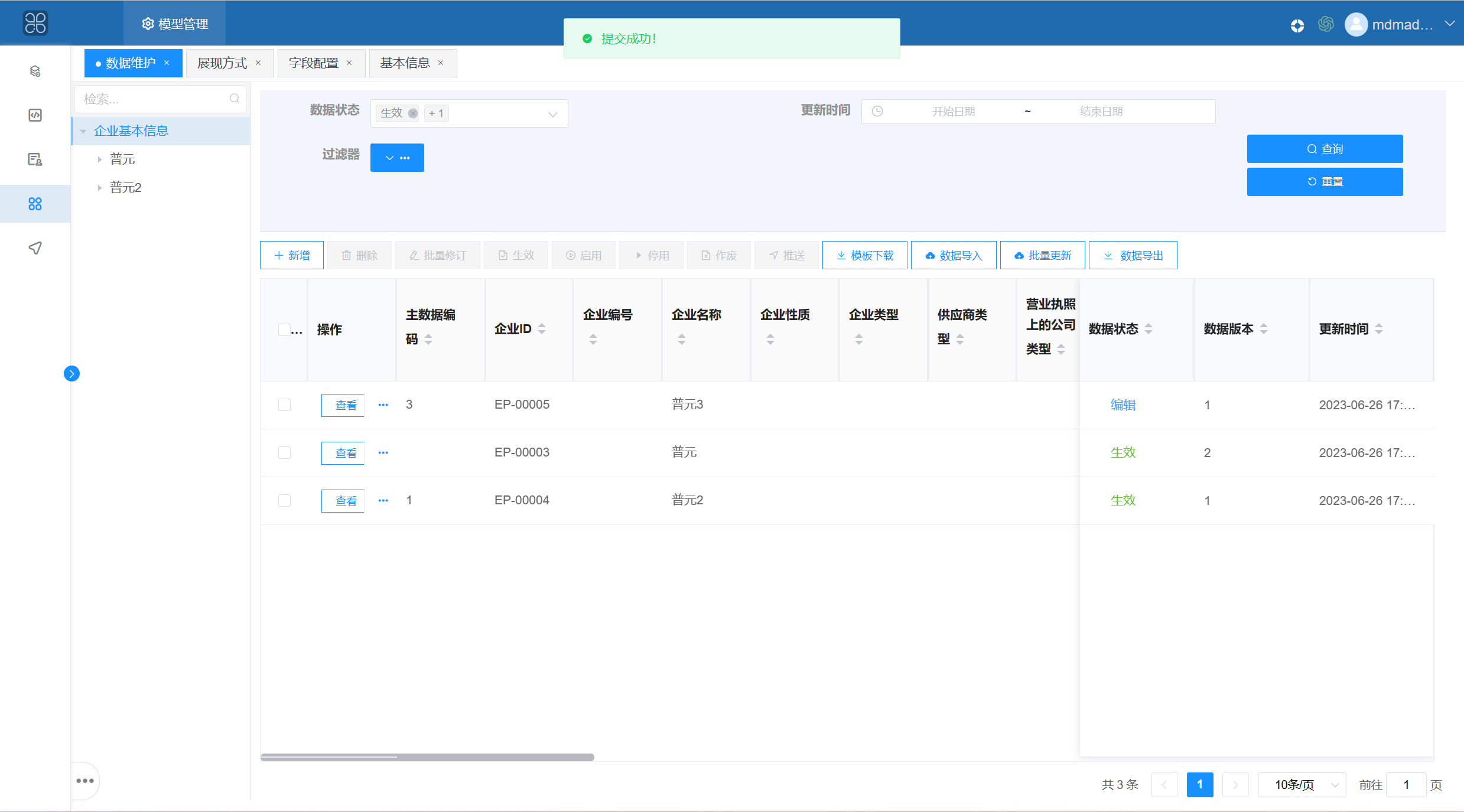Click the 模板下载 button
Viewport: 1464px width, 812px height.
865,255
